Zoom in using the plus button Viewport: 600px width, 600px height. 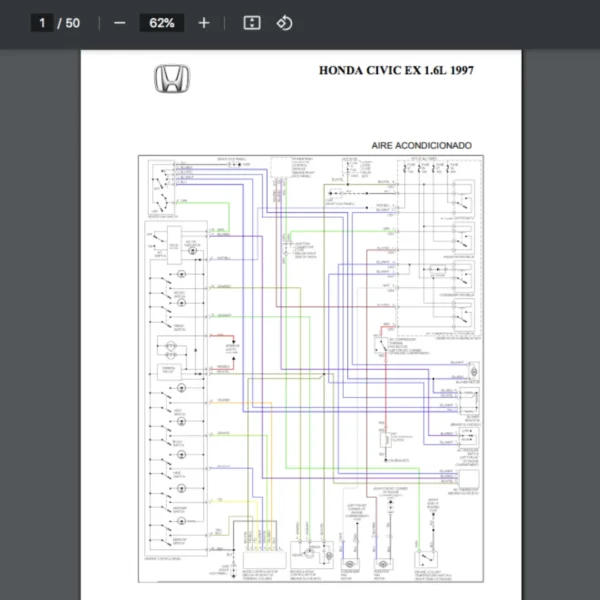click(204, 23)
